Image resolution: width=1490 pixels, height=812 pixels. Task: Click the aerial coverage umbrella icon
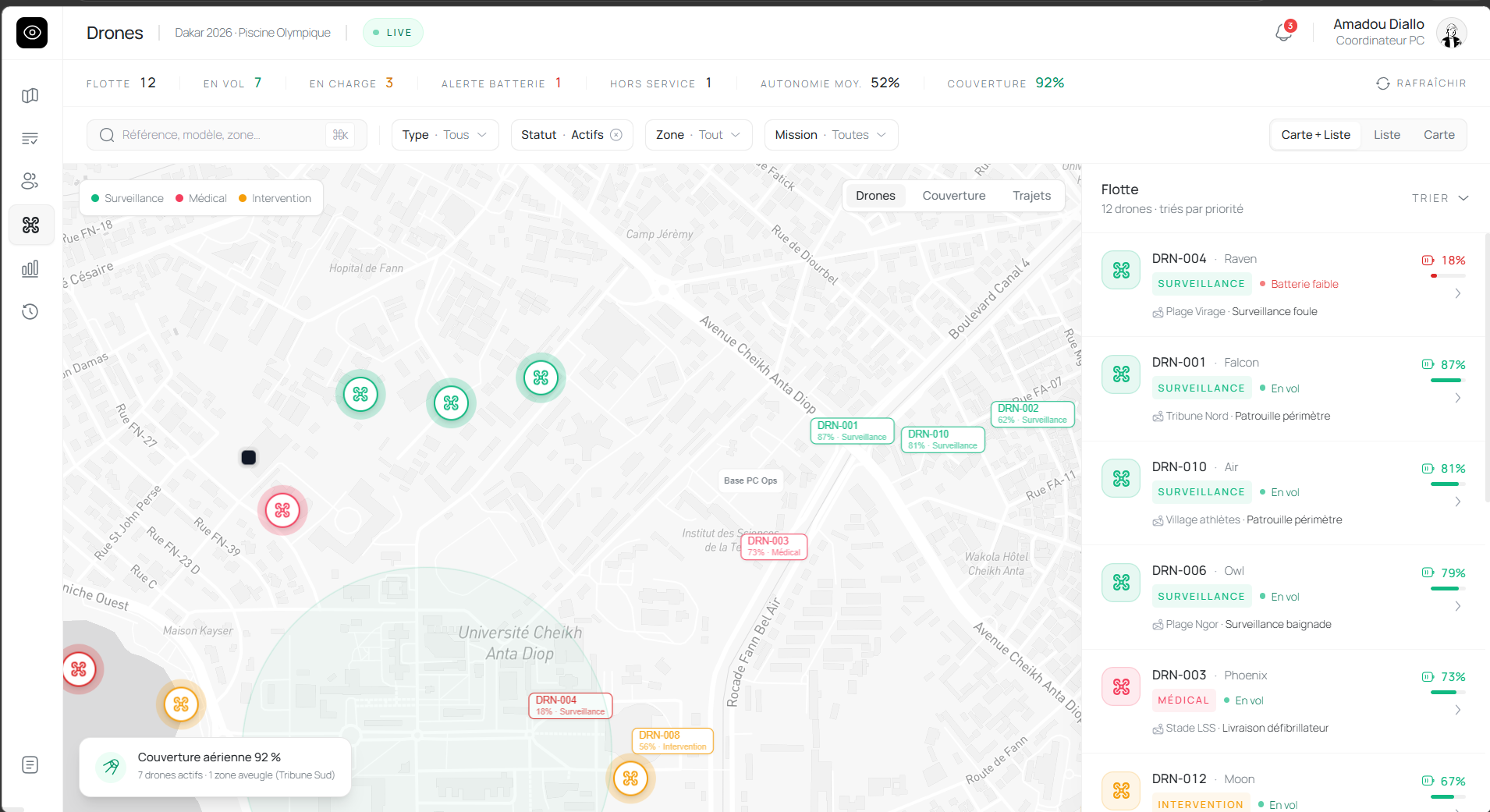(x=111, y=766)
